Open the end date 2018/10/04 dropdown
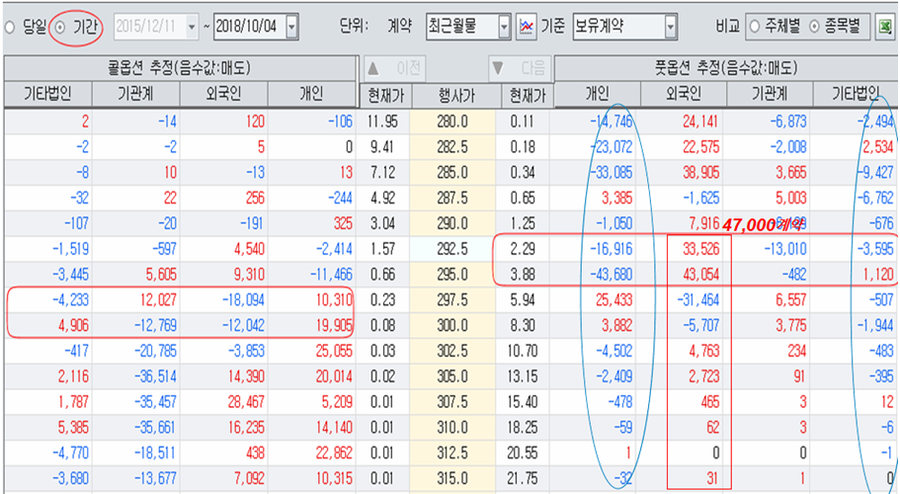The width and height of the screenshot is (900, 494). pos(291,27)
